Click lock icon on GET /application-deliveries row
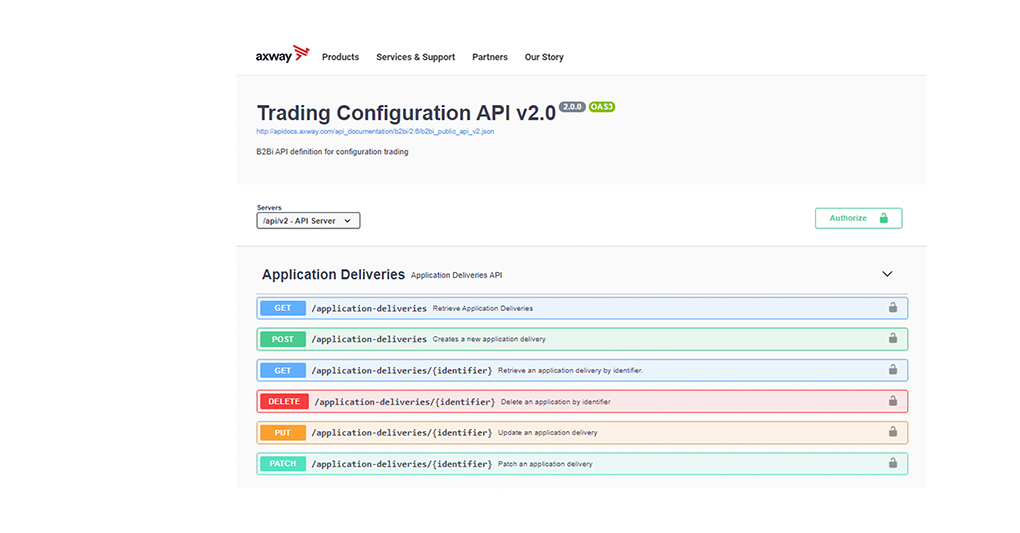The height and width of the screenshot is (533, 1020). coord(892,308)
